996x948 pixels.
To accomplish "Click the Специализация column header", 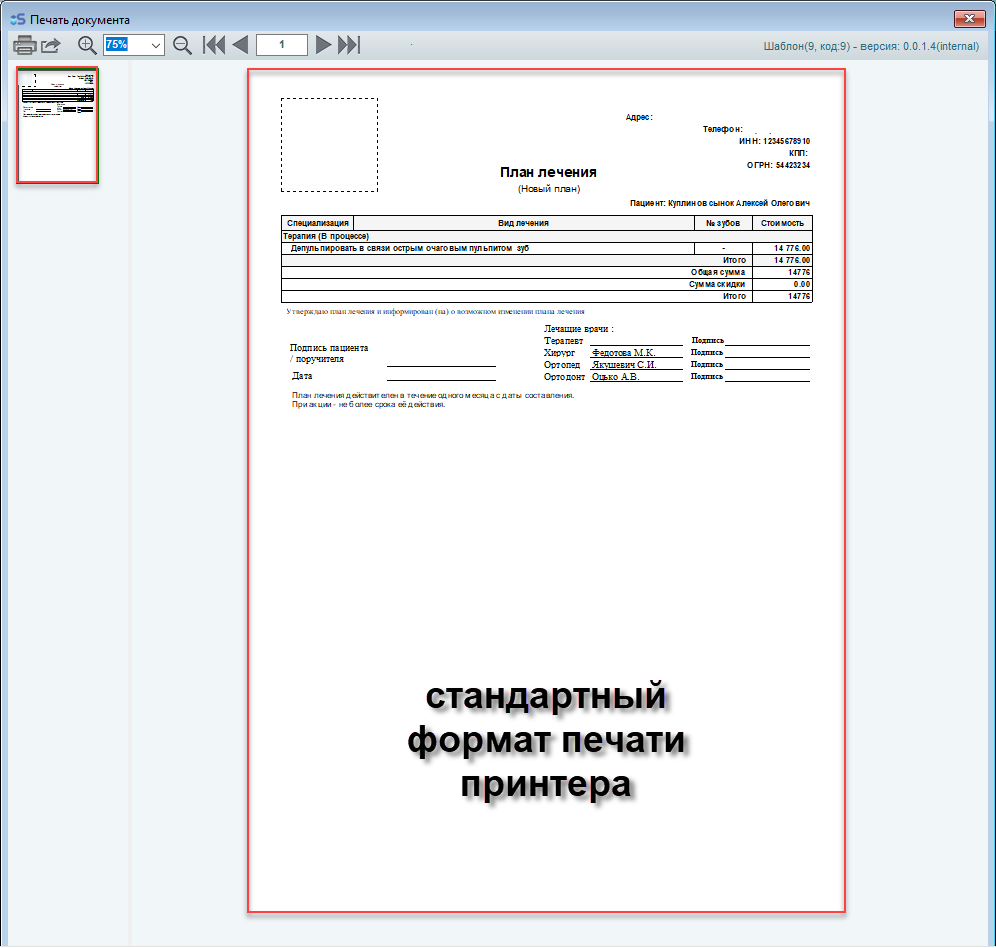I will coord(317,223).
